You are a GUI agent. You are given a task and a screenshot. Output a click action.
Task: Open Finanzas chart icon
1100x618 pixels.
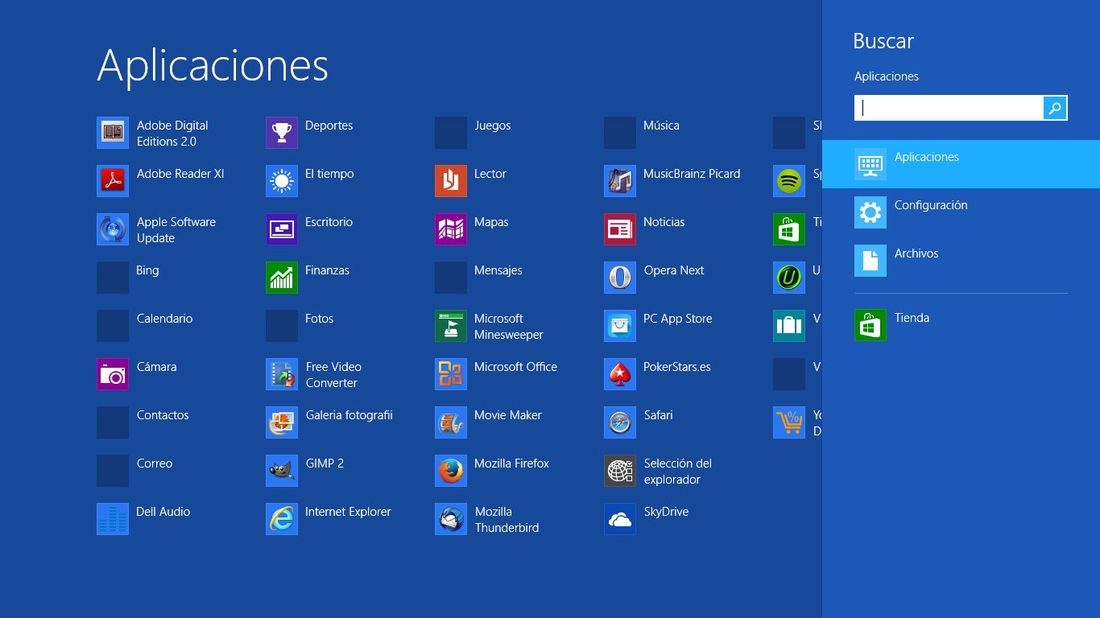click(x=281, y=277)
